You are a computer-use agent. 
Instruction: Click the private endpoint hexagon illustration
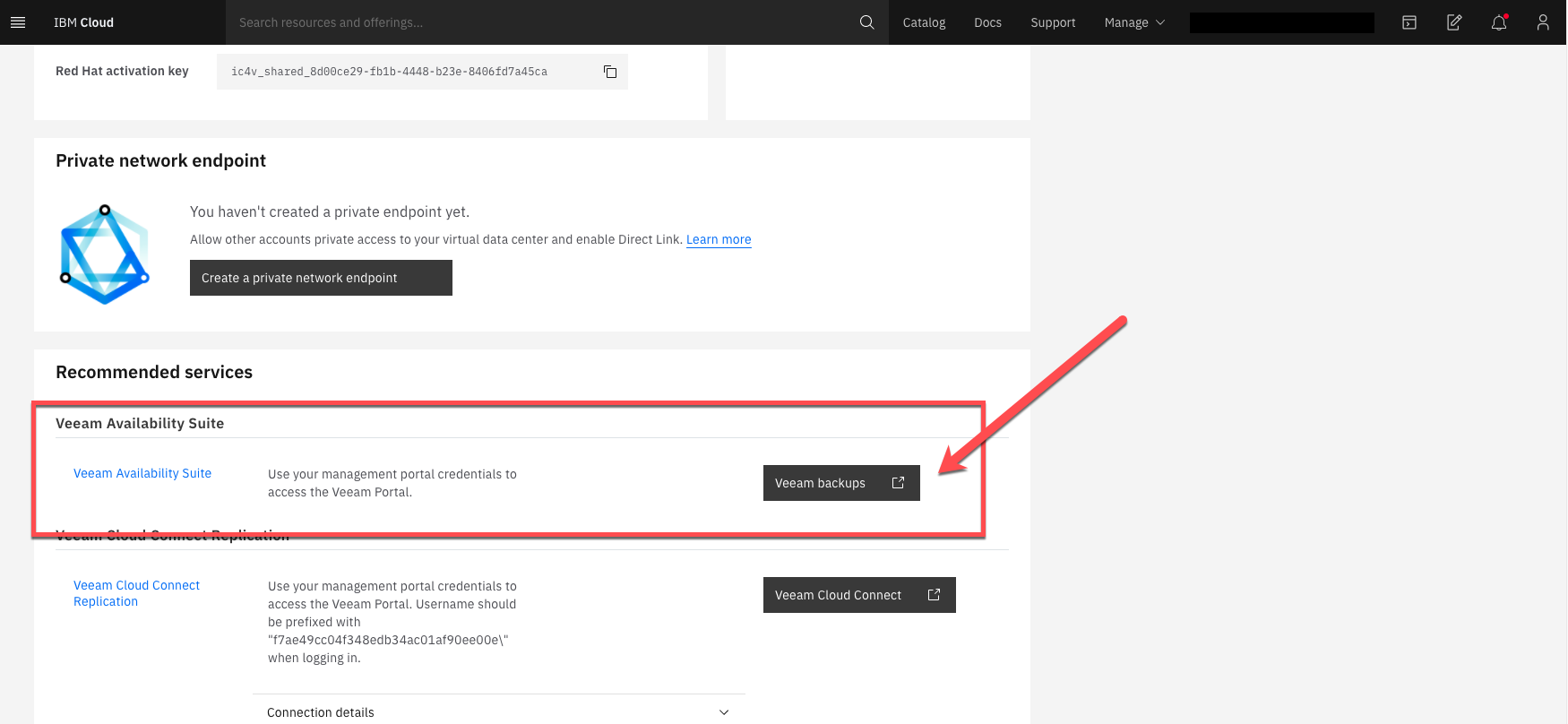click(104, 255)
